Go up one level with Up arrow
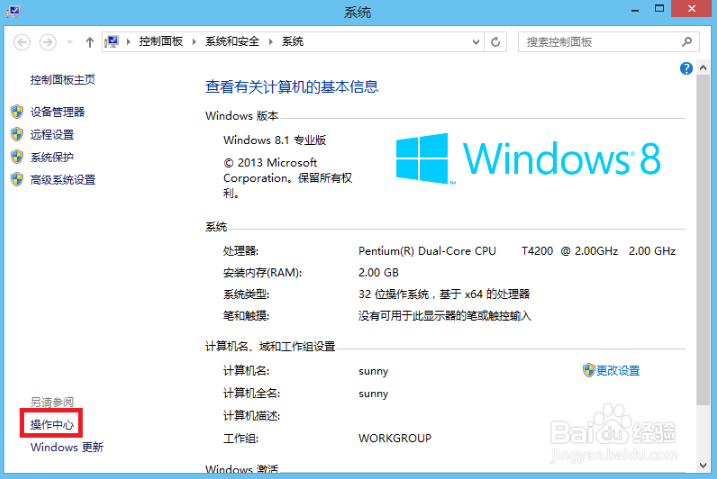The height and width of the screenshot is (479, 717). point(90,42)
